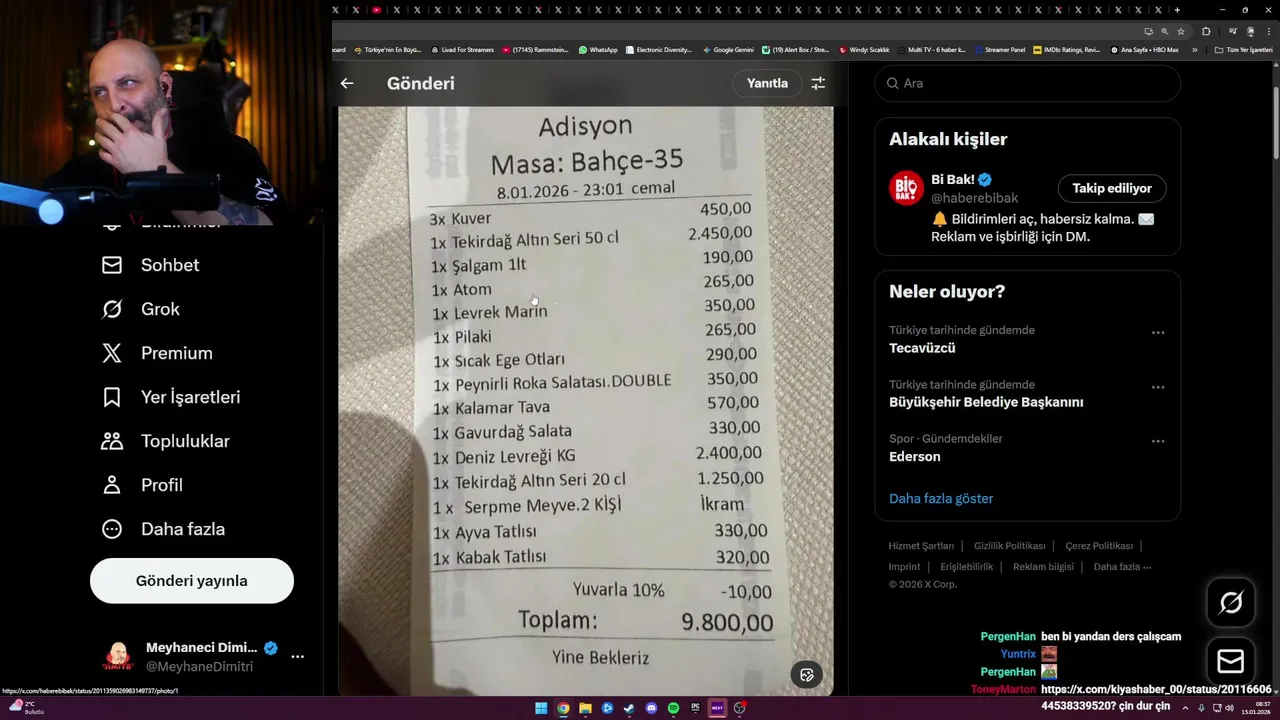Open Erişilebilirlik footer link
Image resolution: width=1280 pixels, height=720 pixels.
(966, 567)
